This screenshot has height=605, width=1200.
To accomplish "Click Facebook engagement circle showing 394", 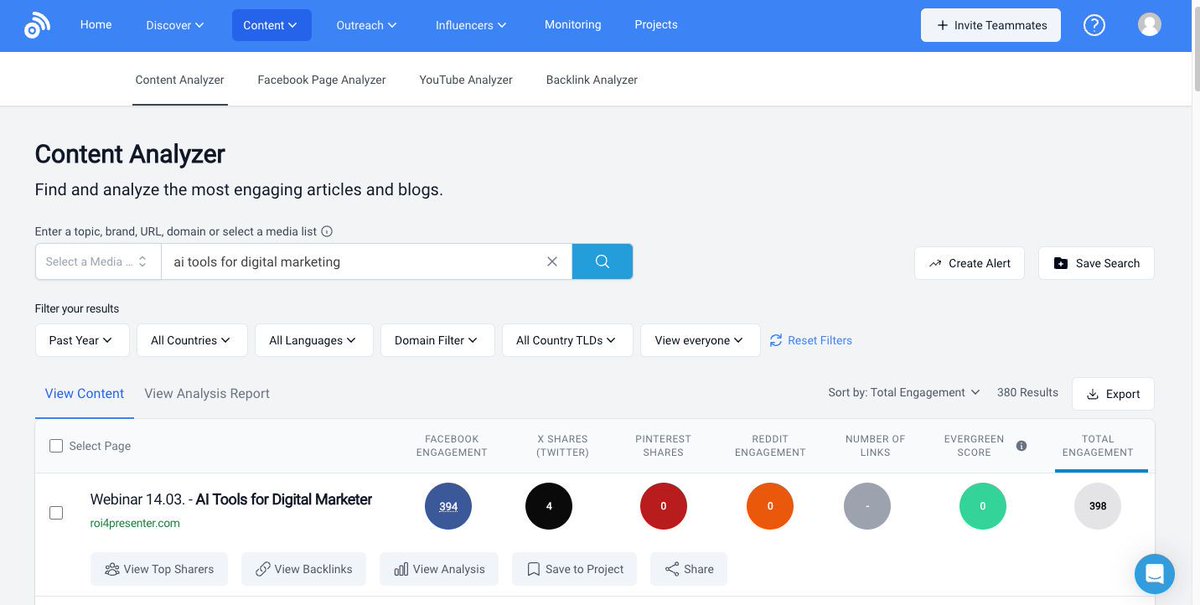I will tap(448, 506).
